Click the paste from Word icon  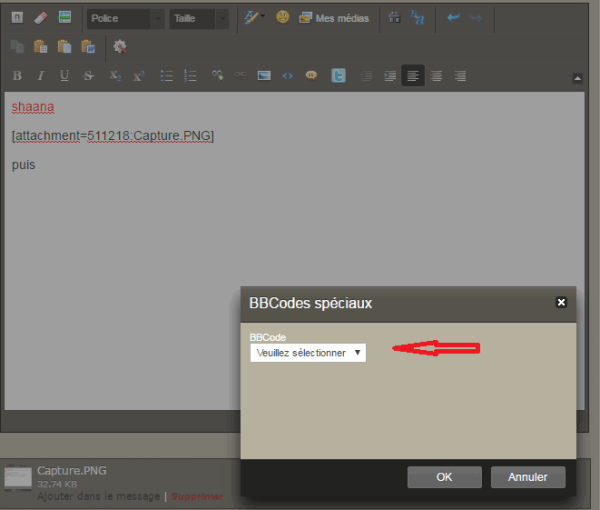[88, 47]
